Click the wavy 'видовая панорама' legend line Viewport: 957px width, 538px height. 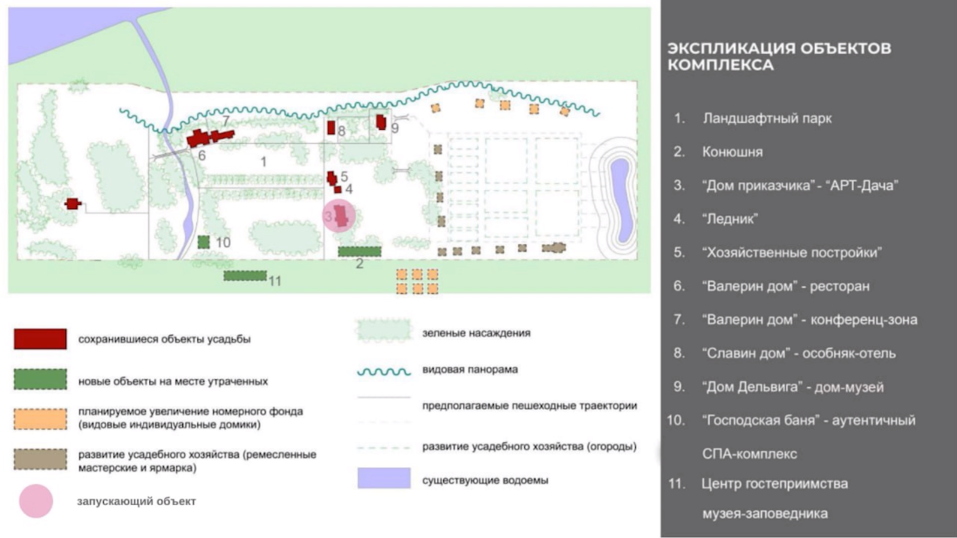pos(384,370)
